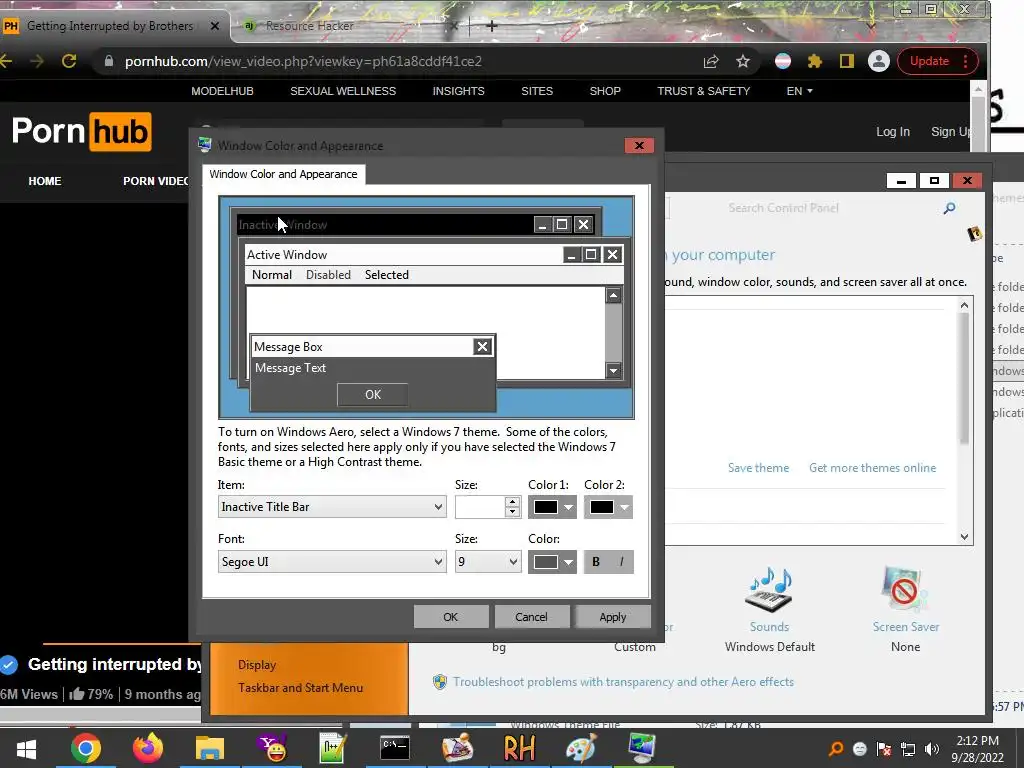Open Get more themes online link
Viewport: 1024px width, 768px height.
coord(872,468)
